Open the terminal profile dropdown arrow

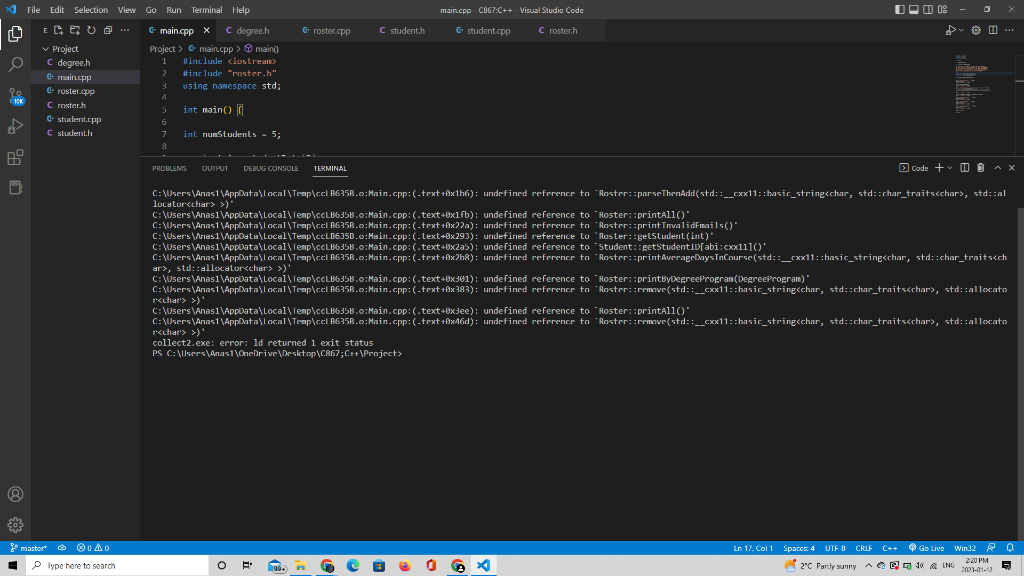[x=950, y=167]
